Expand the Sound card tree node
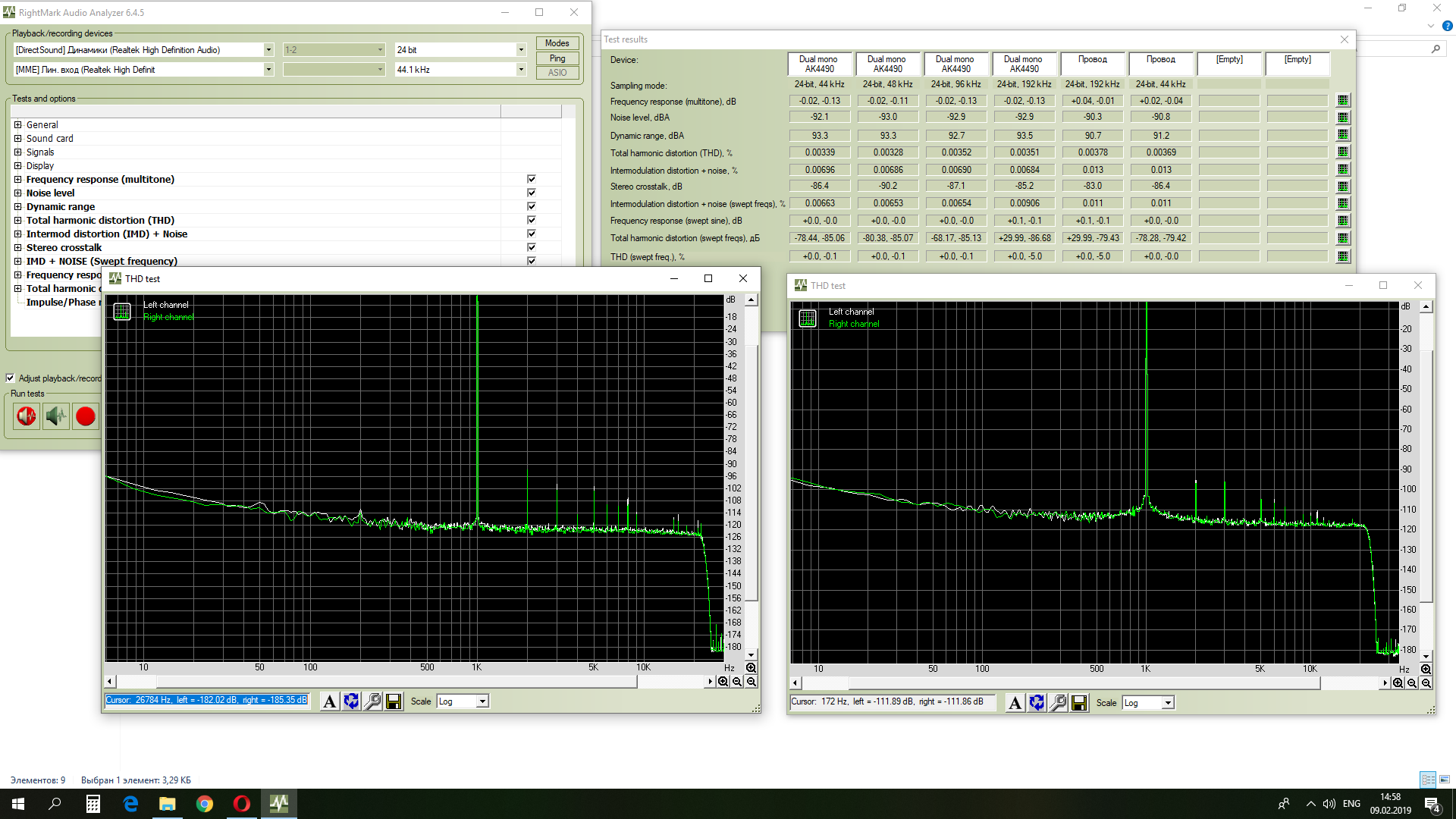 click(x=18, y=139)
